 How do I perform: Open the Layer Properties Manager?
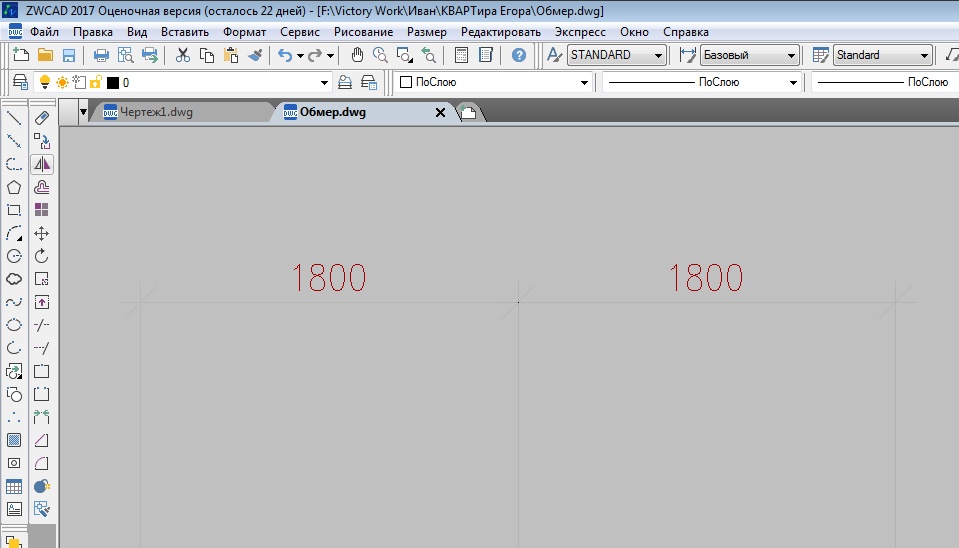tap(20, 82)
